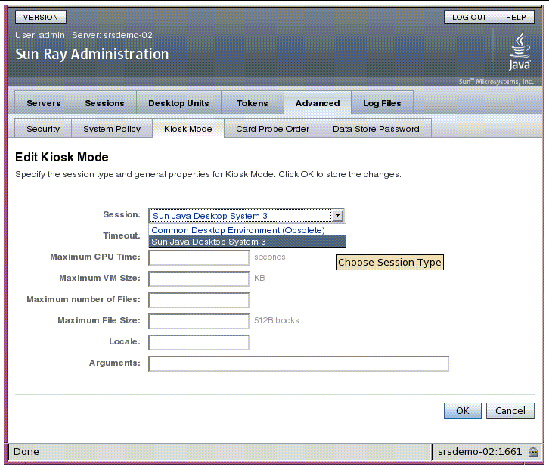
Task: Open the Card Probe Order sub-tab
Action: click(x=273, y=129)
